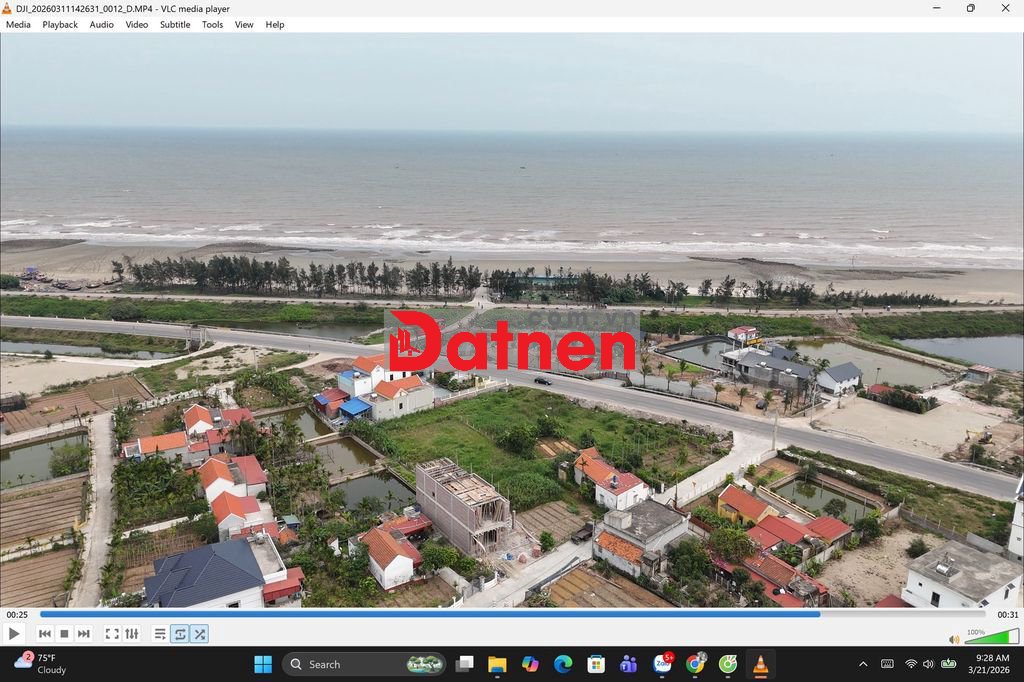Disable random shuffle playback
1024x682 pixels.
click(x=200, y=634)
